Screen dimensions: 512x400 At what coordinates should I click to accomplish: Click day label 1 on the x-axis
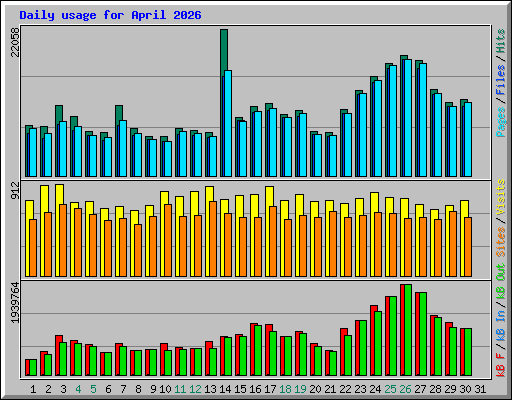(x=33, y=389)
